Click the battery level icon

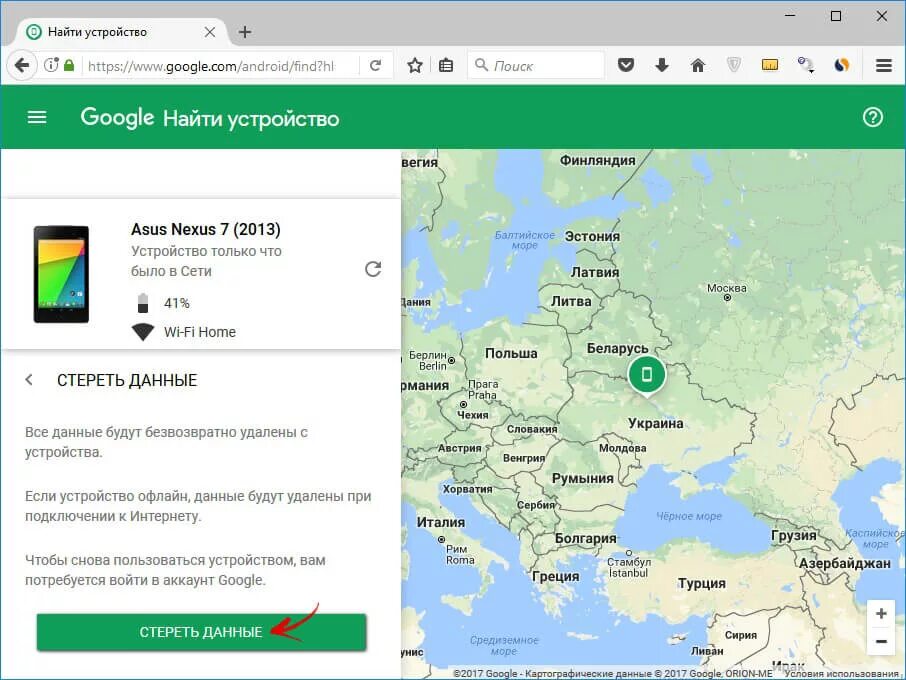tap(143, 303)
